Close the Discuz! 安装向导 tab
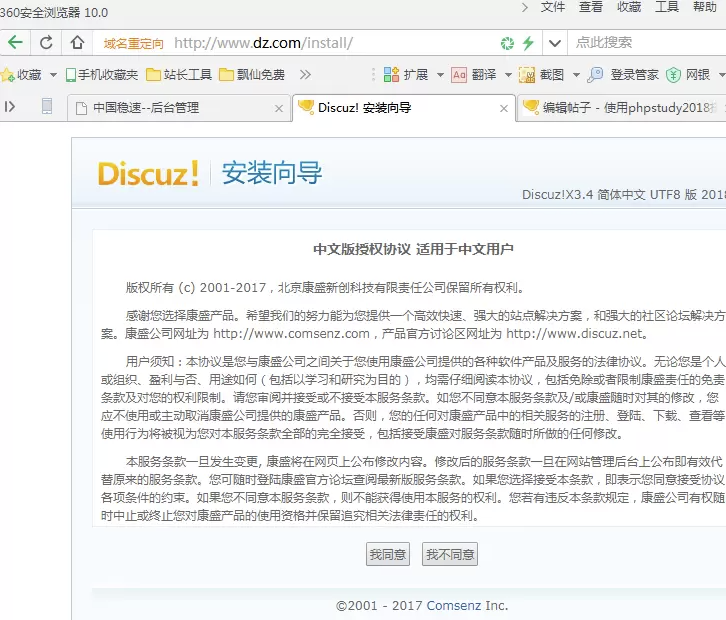The height and width of the screenshot is (620, 726). pyautogui.click(x=504, y=108)
